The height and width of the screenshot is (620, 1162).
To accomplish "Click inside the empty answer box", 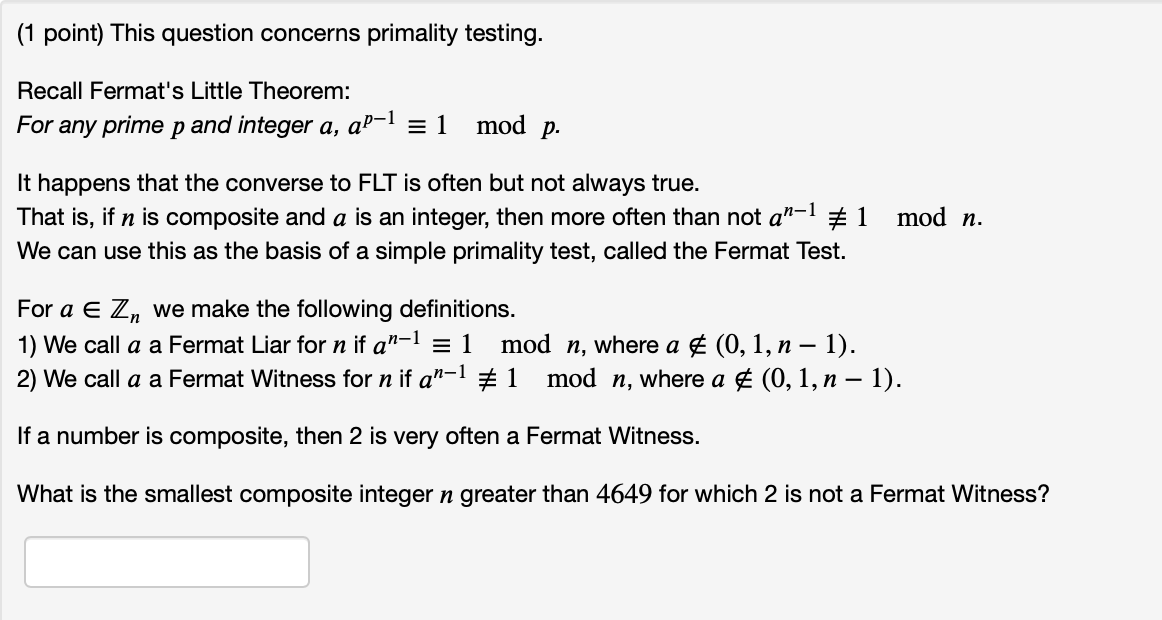I will pyautogui.click(x=165, y=562).
